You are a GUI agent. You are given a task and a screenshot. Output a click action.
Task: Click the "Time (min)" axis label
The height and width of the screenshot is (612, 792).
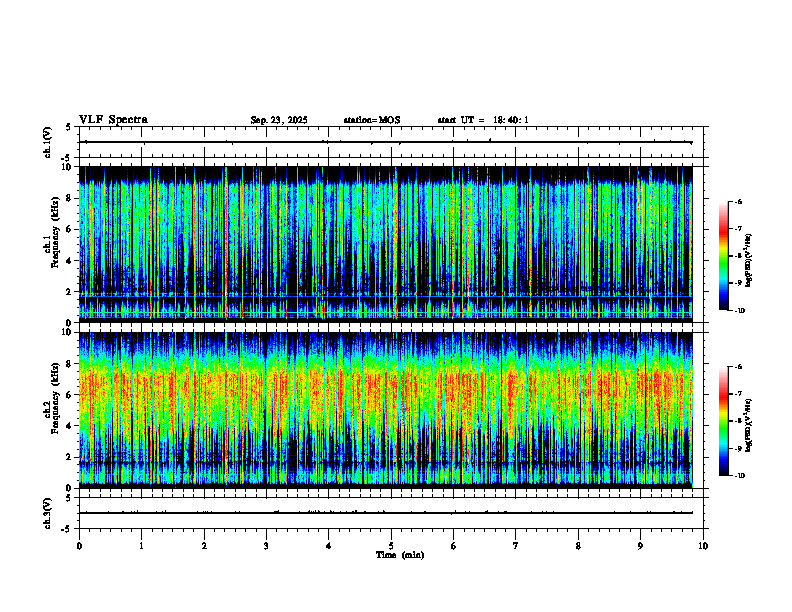pos(400,555)
